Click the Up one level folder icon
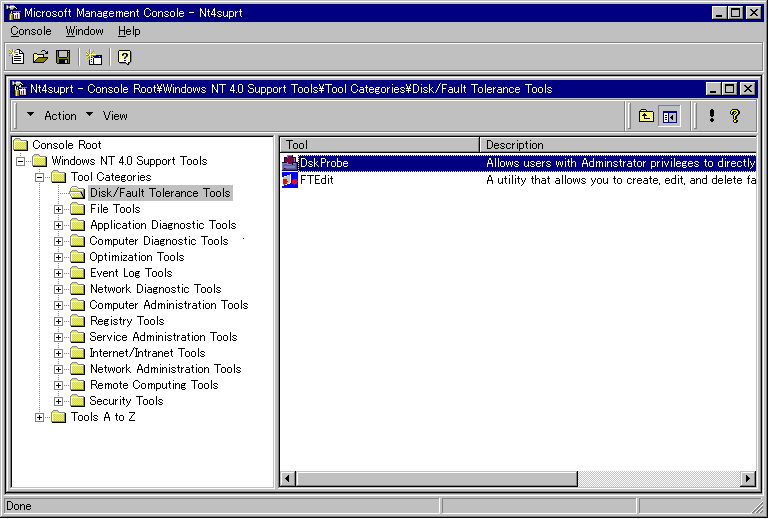The height and width of the screenshot is (519, 768). tap(646, 116)
